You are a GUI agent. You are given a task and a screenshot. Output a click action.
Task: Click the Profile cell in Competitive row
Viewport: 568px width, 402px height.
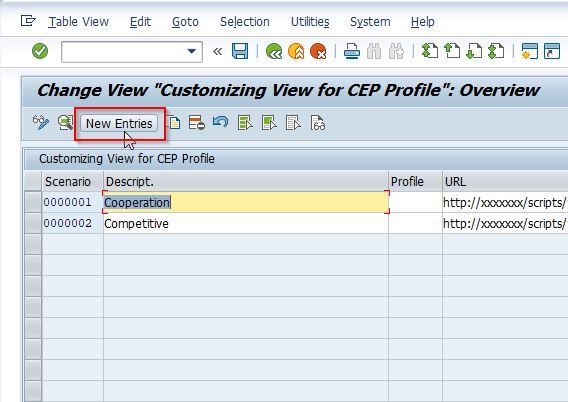[x=415, y=223]
